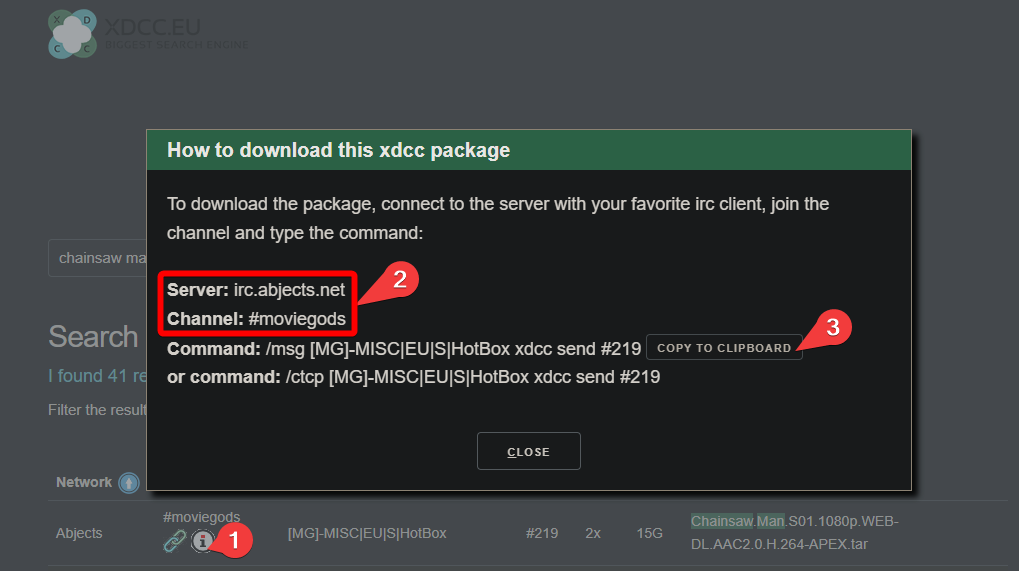Open the chain link icon under #moviegods
Image resolution: width=1019 pixels, height=571 pixels.
tap(176, 541)
